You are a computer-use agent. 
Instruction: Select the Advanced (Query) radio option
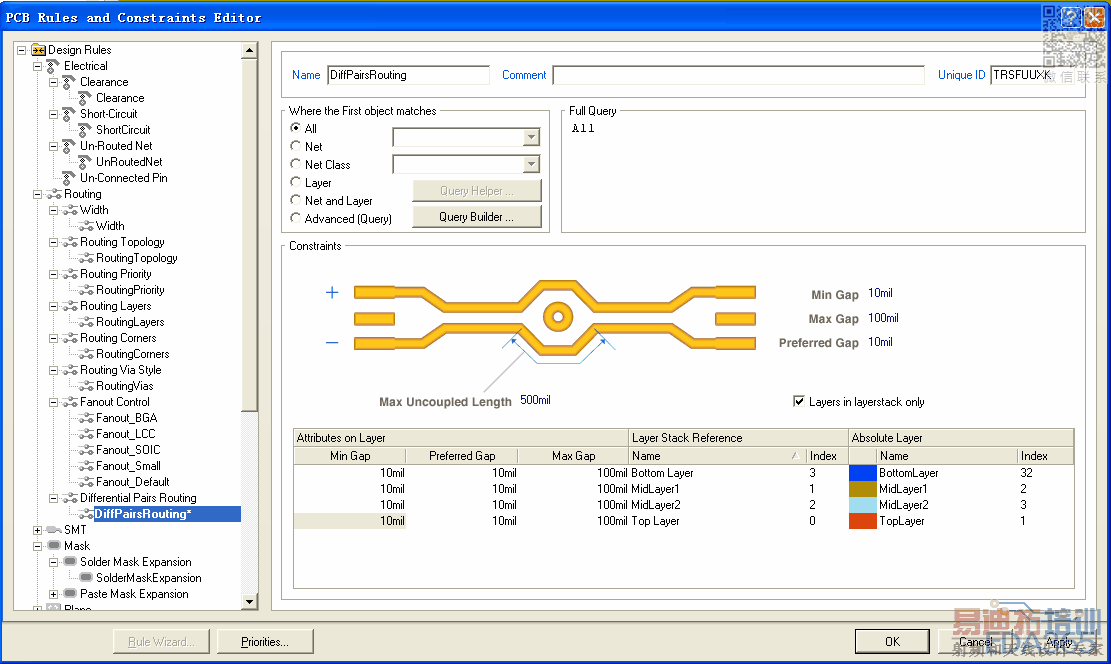pyautogui.click(x=296, y=218)
